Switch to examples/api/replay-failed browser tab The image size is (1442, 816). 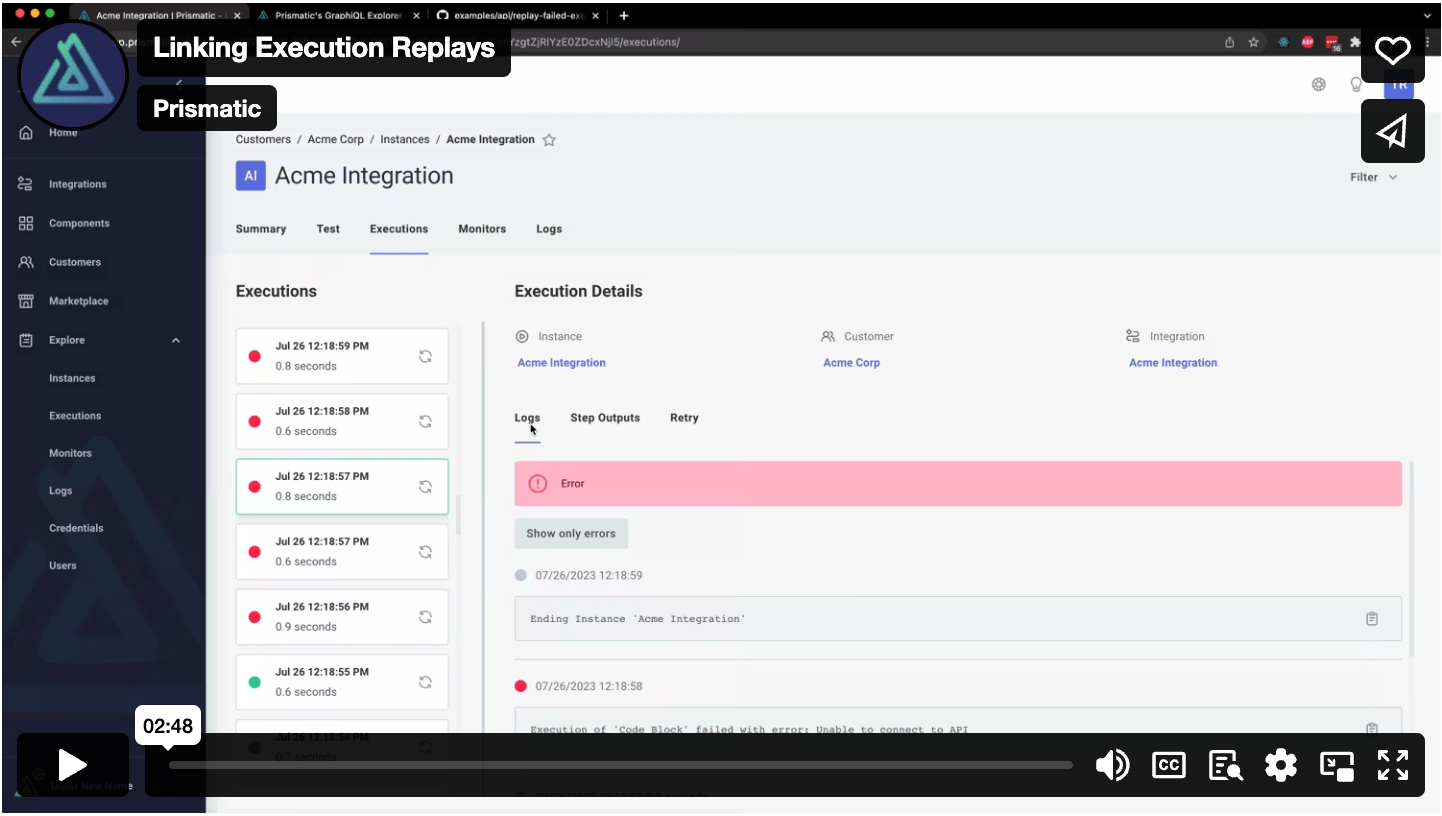516,16
